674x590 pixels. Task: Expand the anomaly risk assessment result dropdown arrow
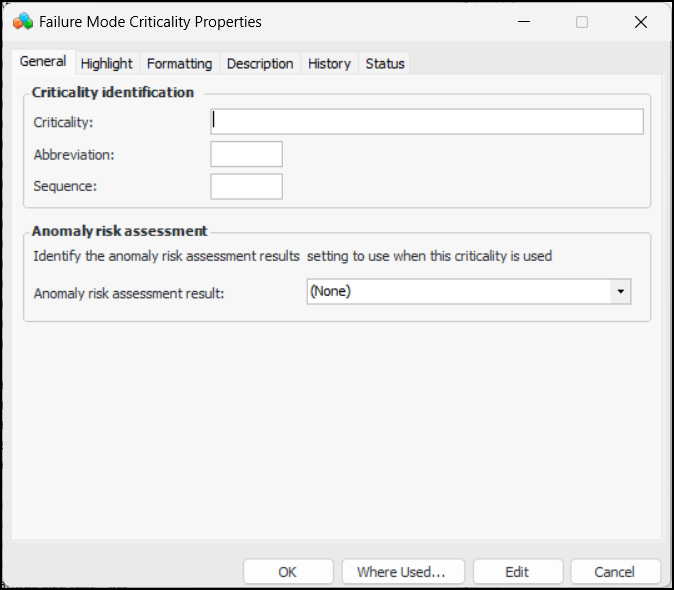pyautogui.click(x=620, y=291)
